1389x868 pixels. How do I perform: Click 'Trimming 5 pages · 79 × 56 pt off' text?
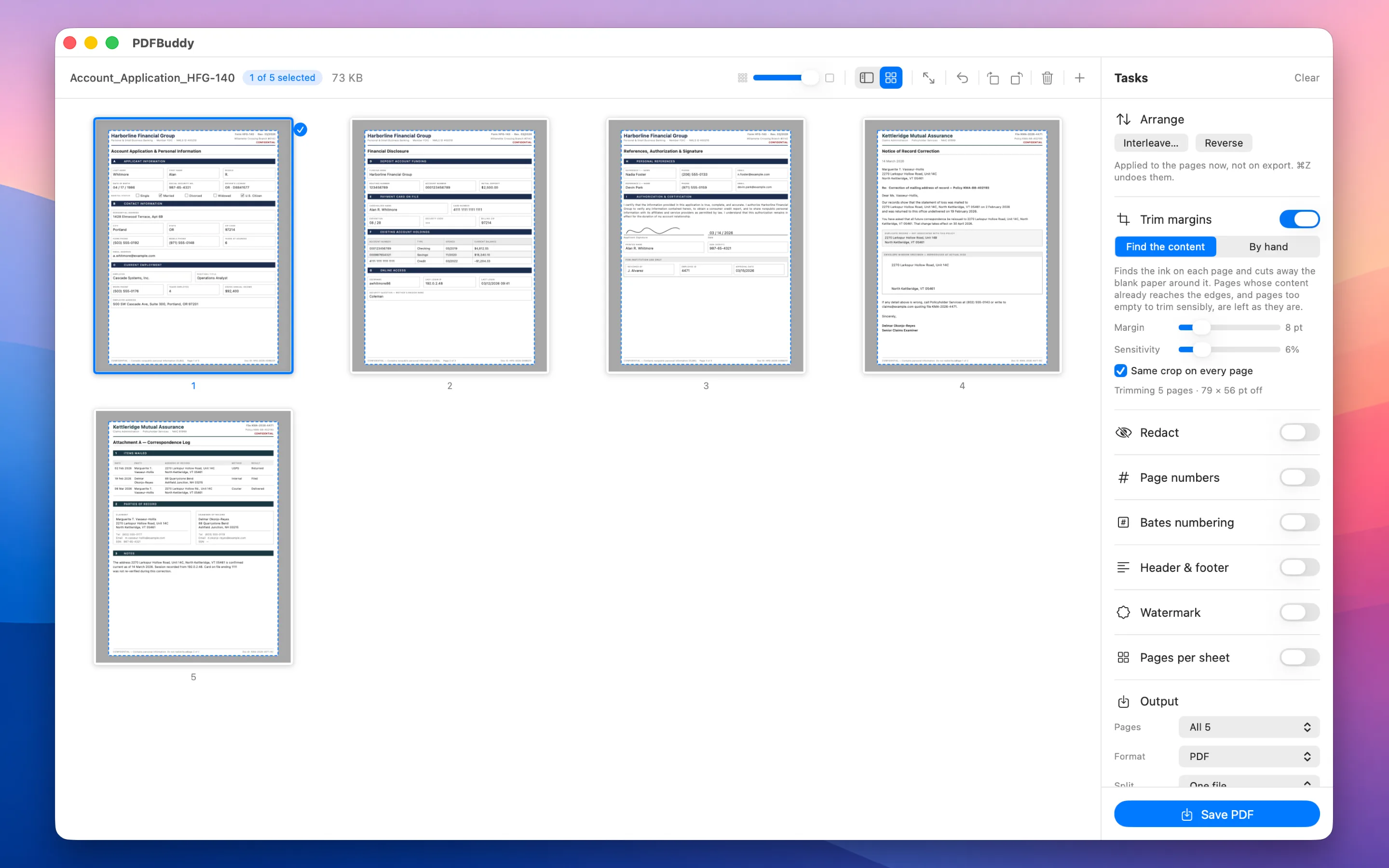tap(1187, 391)
